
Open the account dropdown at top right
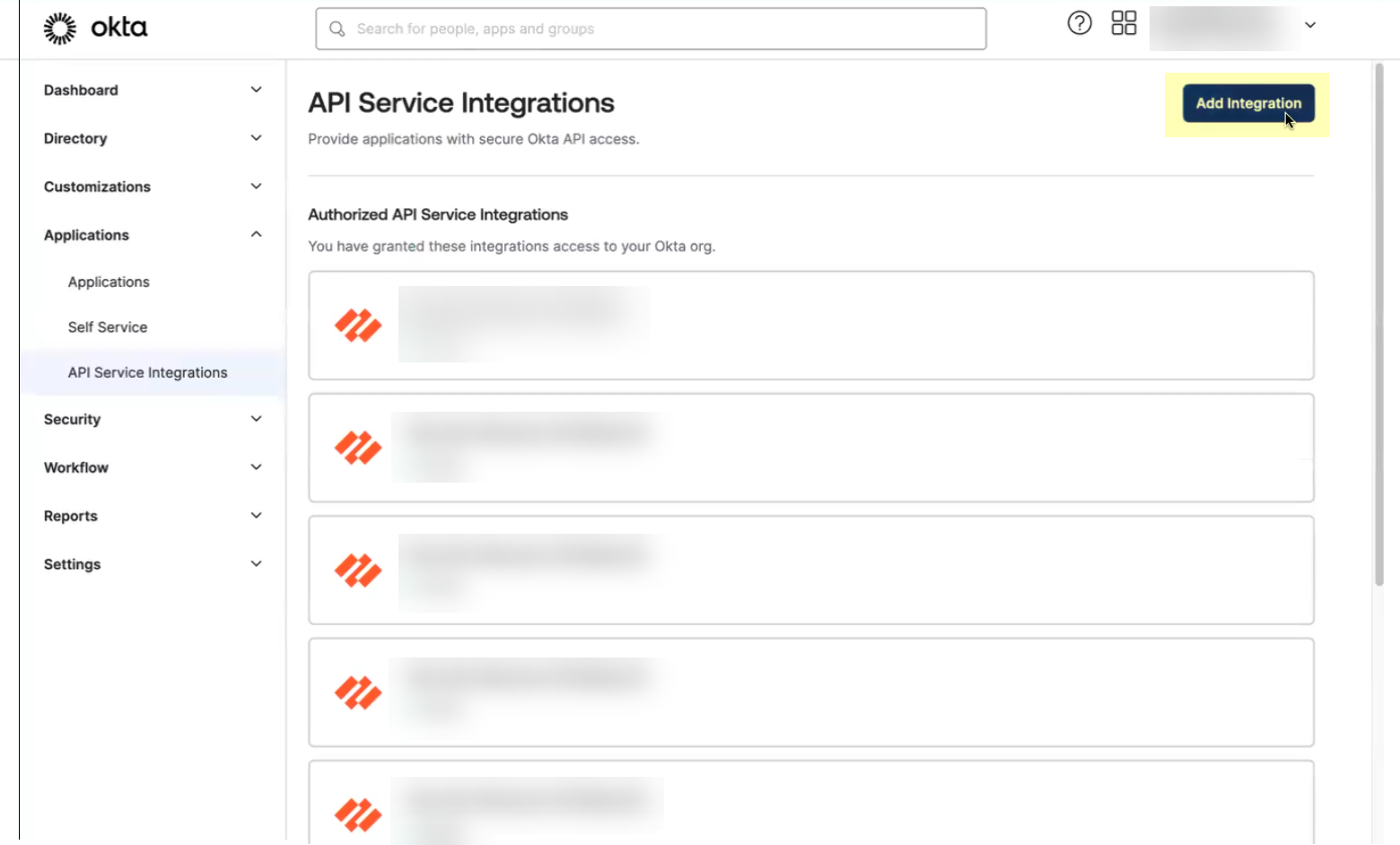(1311, 25)
